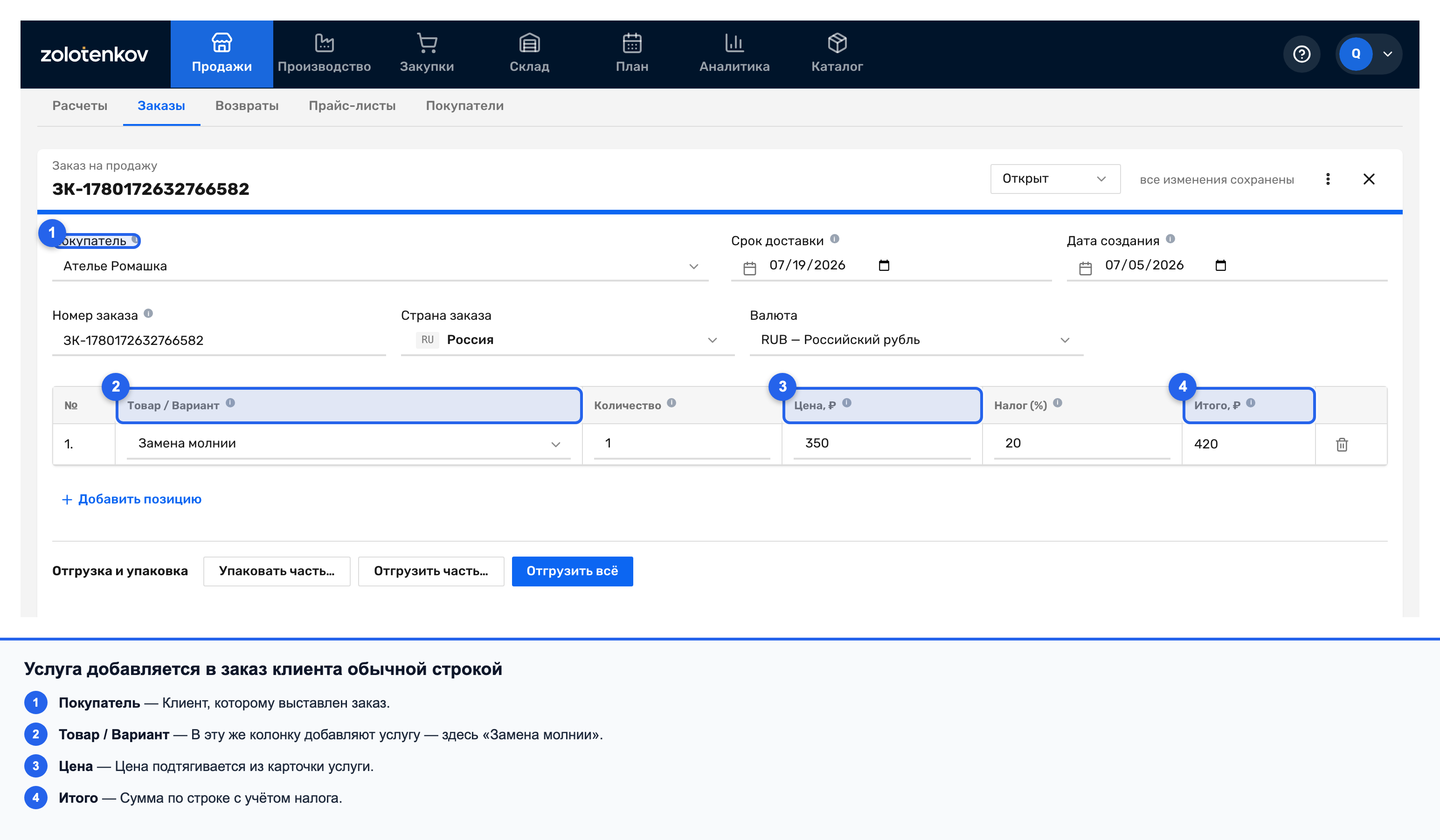Click the calendar icon left of 07/19/2026
The height and width of the screenshot is (840, 1440).
click(750, 268)
